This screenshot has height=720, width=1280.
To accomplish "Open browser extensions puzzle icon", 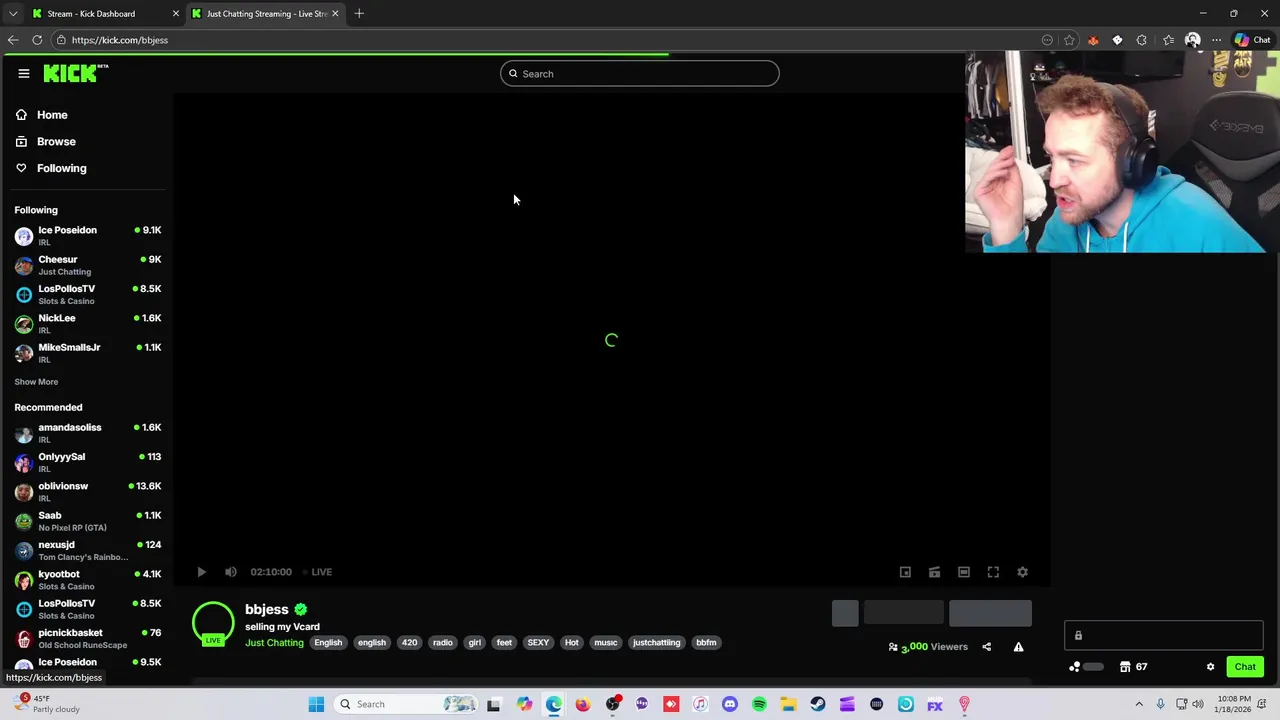I will pyautogui.click(x=1142, y=40).
